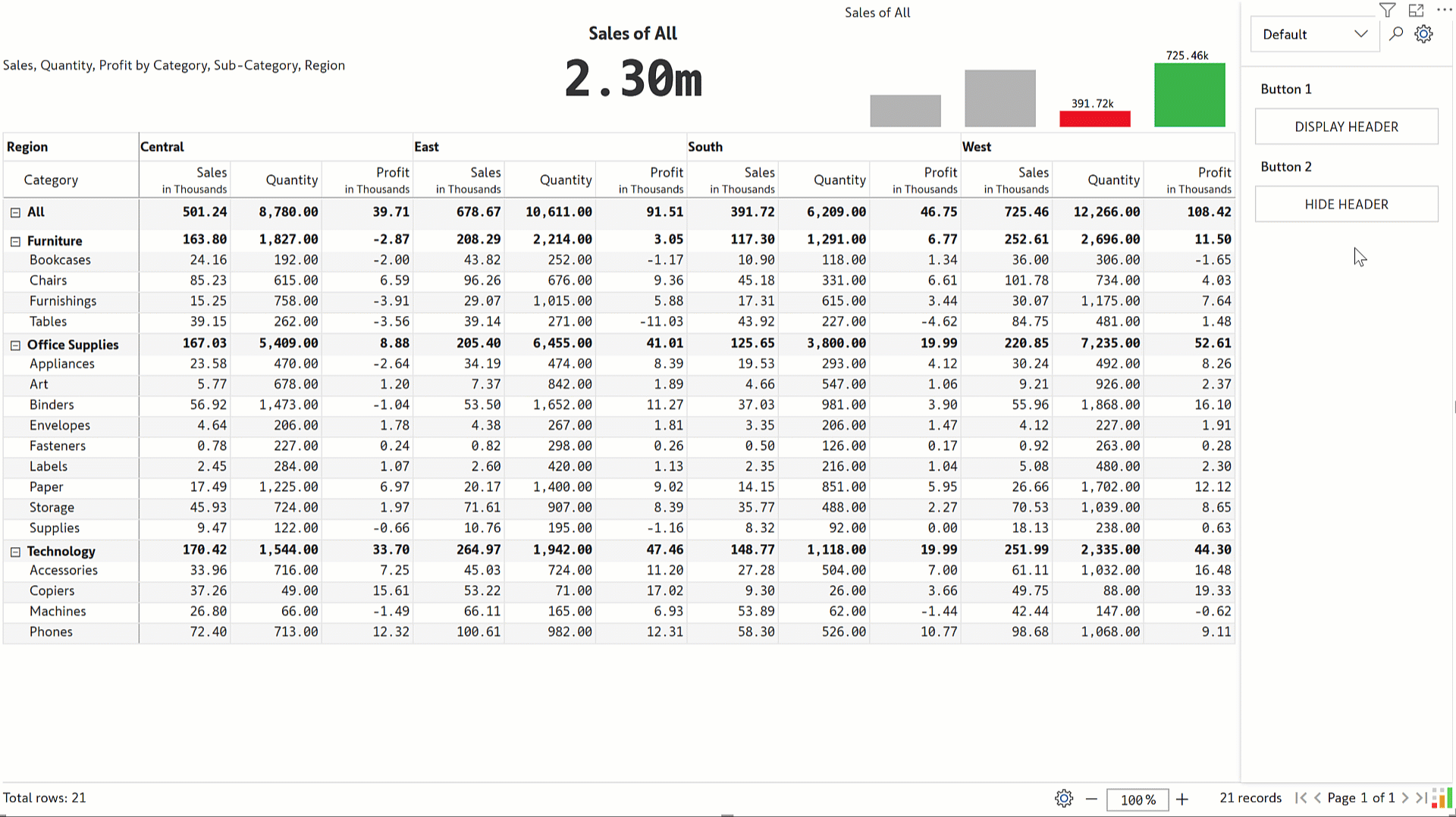1456x817 pixels.
Task: Collapse the Office Supplies category
Action: [x=15, y=346]
